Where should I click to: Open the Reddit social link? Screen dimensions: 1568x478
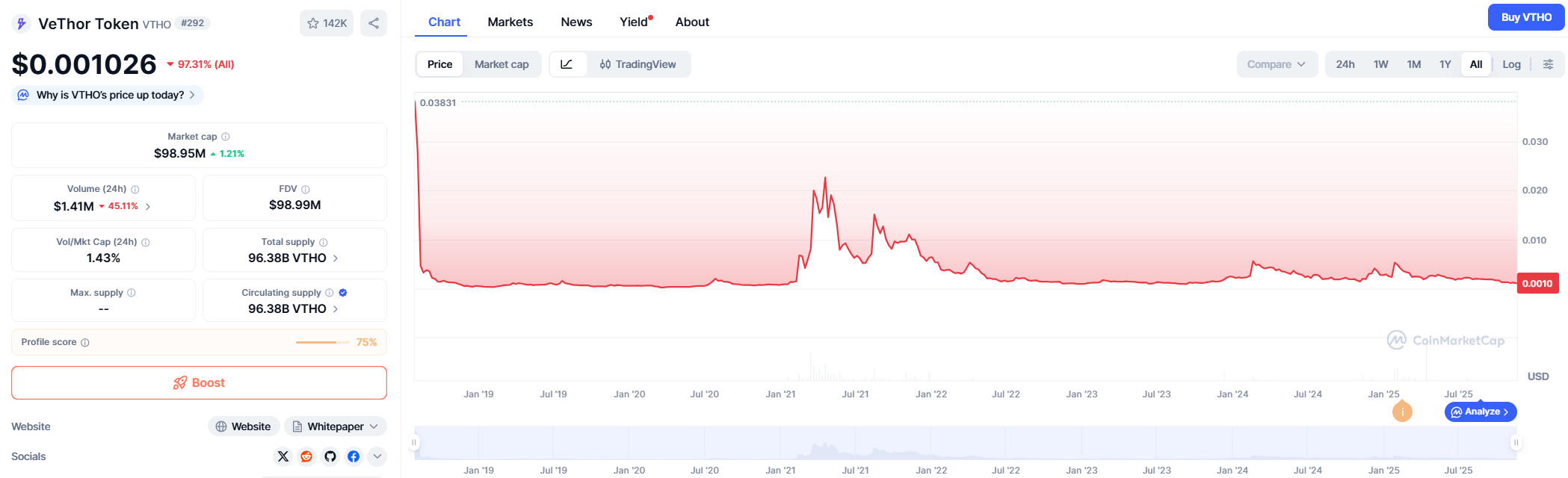tap(306, 456)
